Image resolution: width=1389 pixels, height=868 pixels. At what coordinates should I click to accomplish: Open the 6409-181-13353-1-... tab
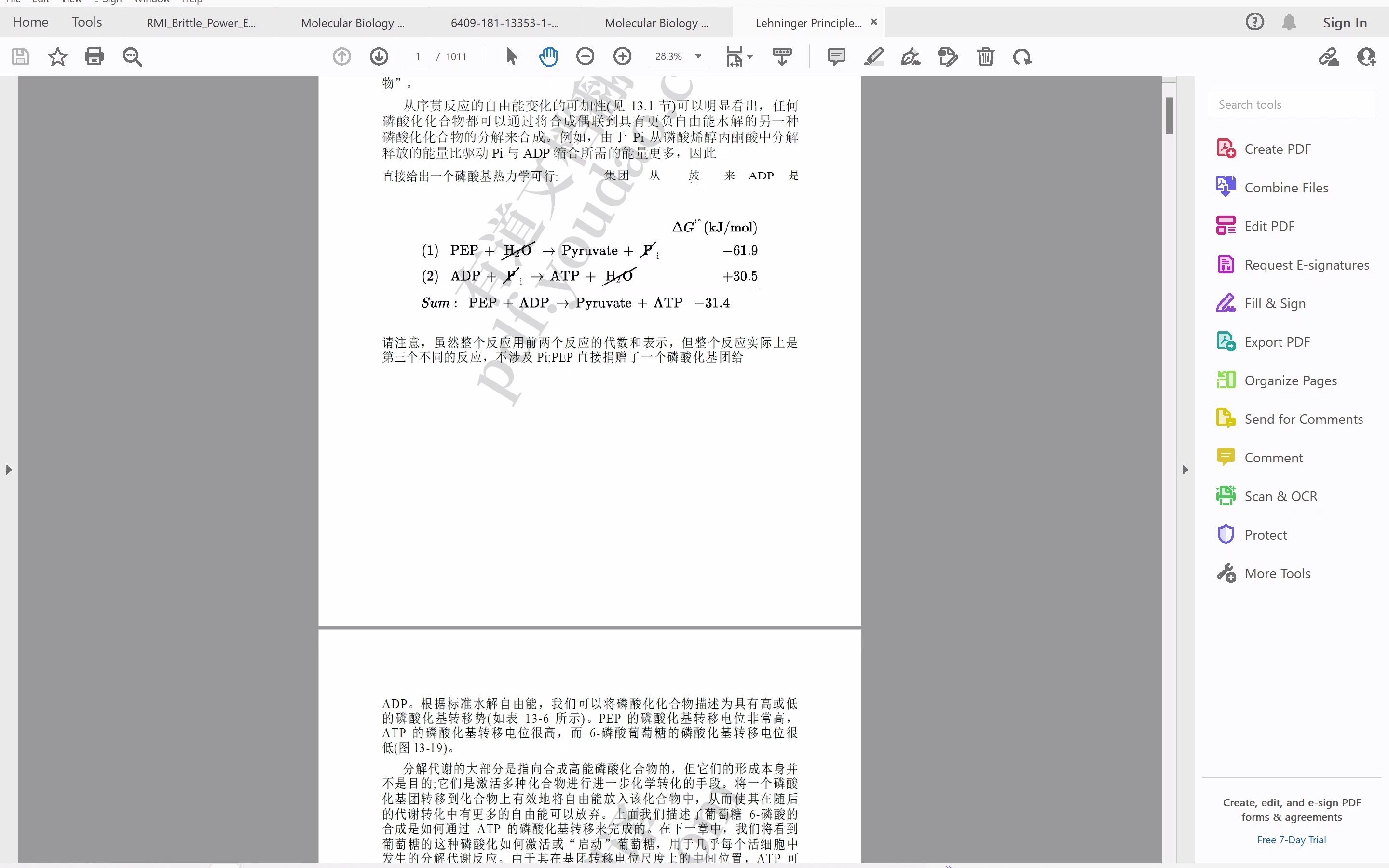(x=504, y=23)
